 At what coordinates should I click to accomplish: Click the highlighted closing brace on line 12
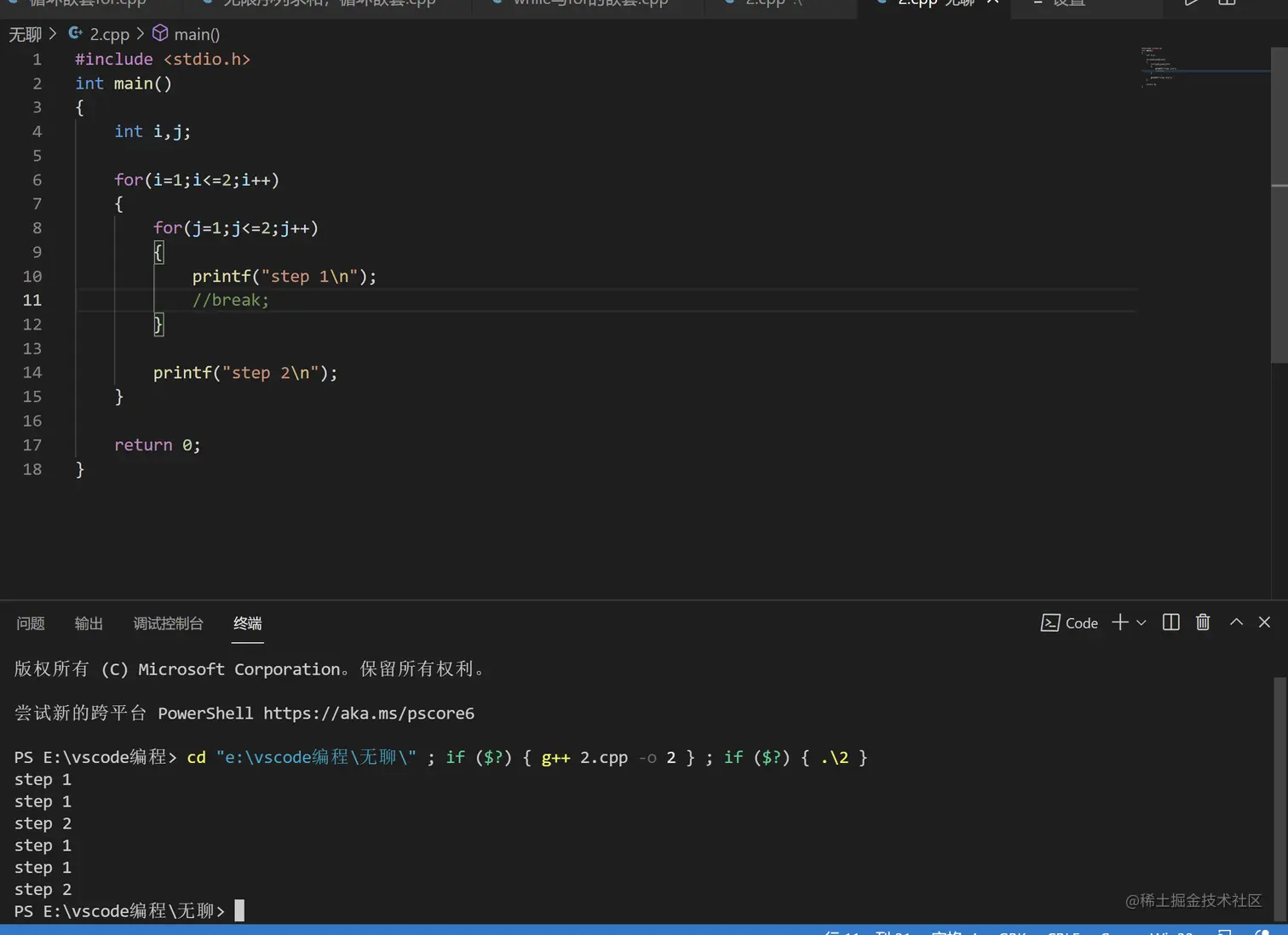158,324
